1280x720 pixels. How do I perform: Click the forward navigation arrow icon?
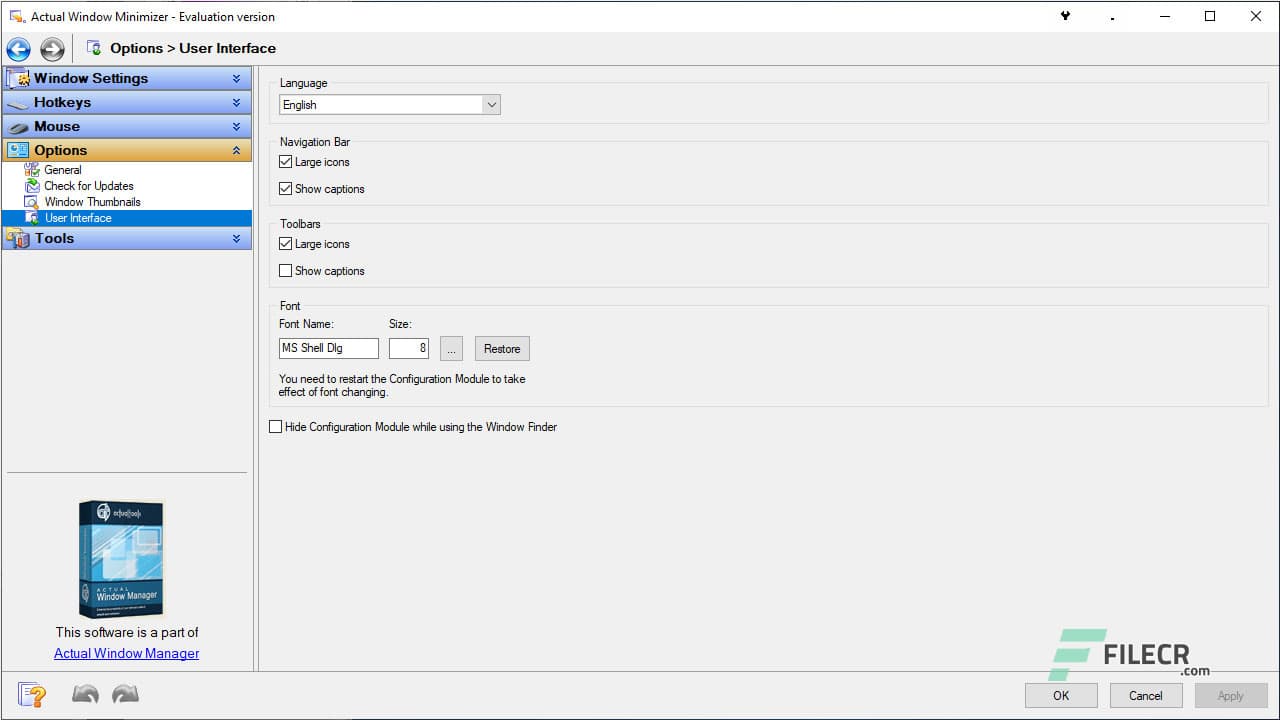pos(51,48)
